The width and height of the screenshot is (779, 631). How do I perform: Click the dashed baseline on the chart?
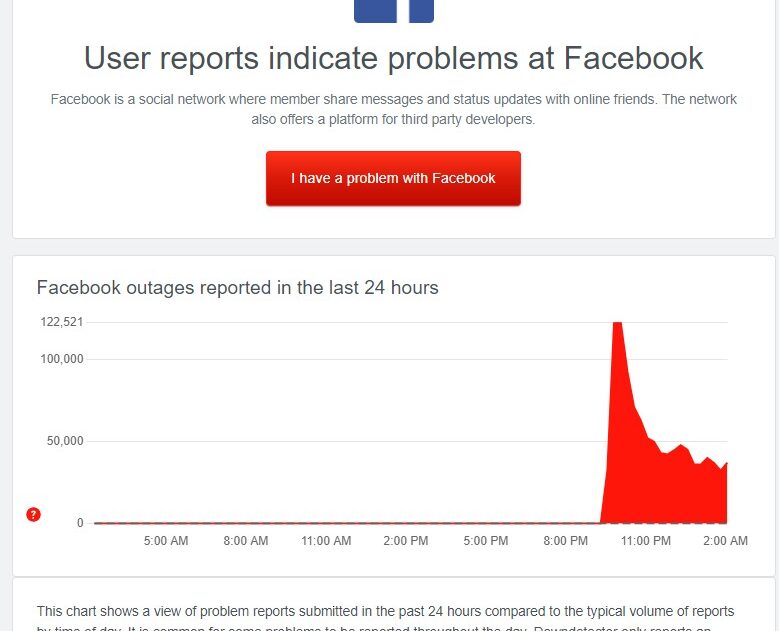(x=348, y=523)
